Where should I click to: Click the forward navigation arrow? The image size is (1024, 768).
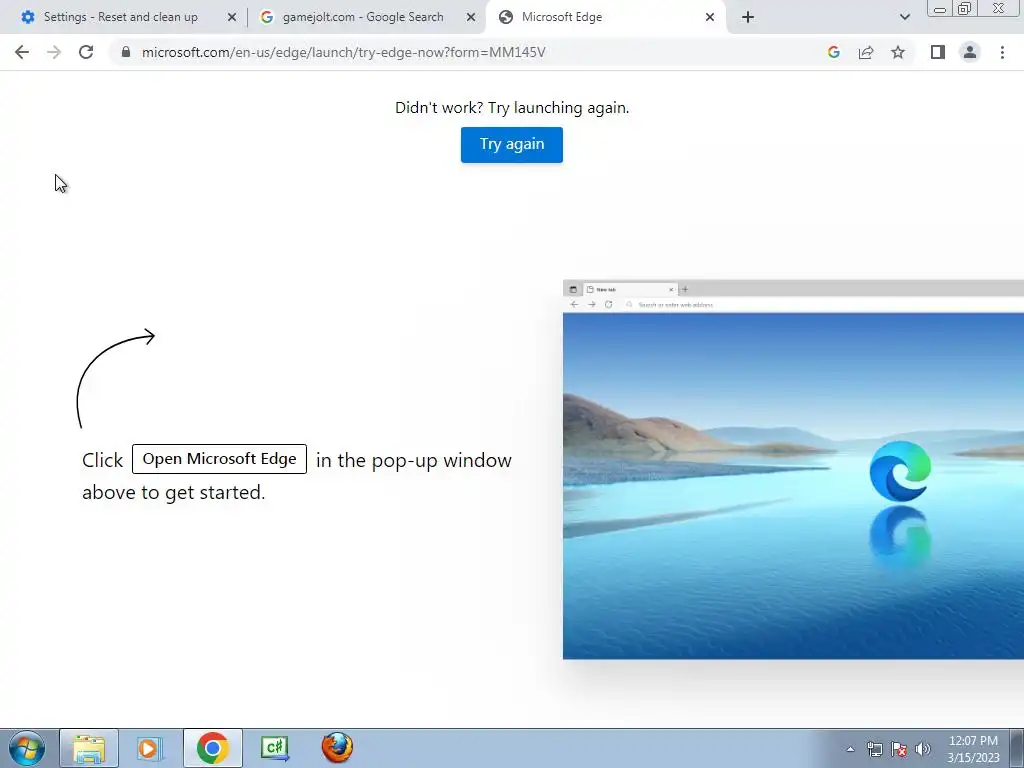(x=54, y=52)
